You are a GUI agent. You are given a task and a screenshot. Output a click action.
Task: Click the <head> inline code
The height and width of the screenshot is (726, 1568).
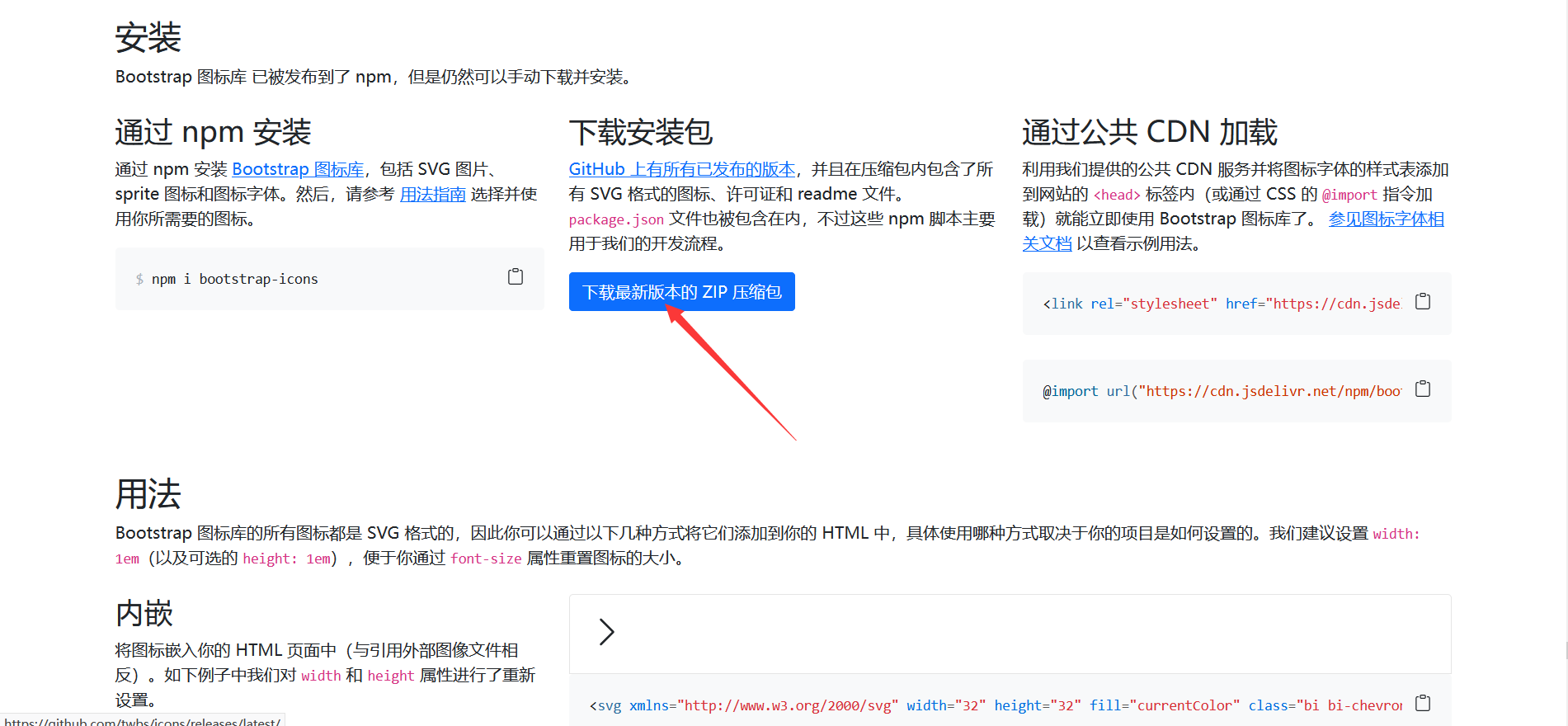coord(1117,195)
